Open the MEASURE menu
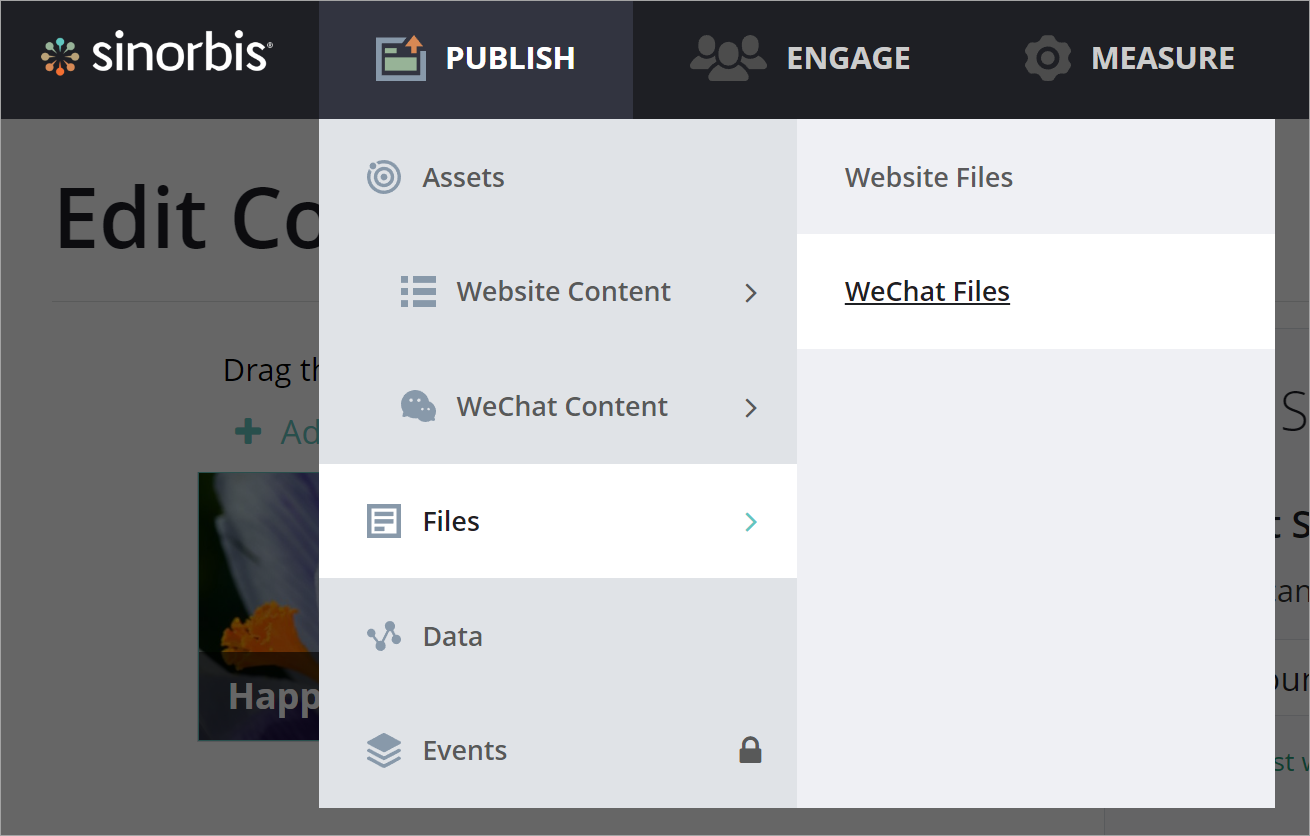Image resolution: width=1310 pixels, height=836 pixels. [x=1162, y=58]
